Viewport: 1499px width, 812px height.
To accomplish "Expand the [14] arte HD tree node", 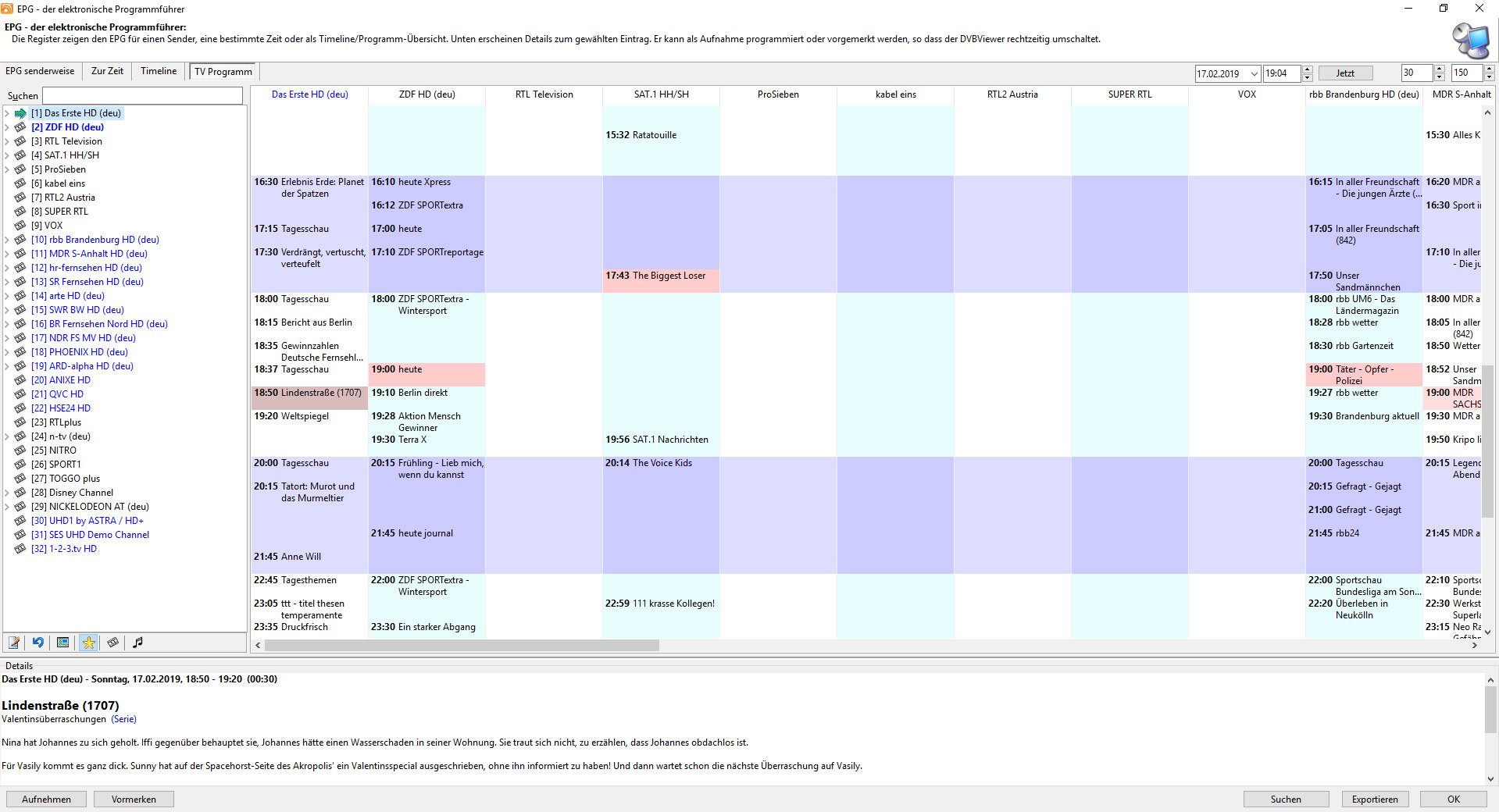I will (7, 296).
